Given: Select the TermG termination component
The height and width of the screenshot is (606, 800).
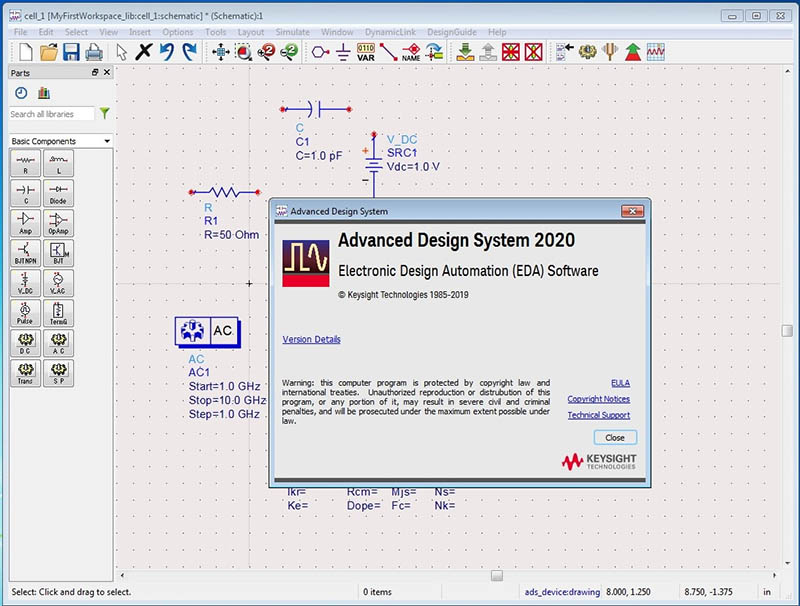Looking at the screenshot, I should coord(58,313).
